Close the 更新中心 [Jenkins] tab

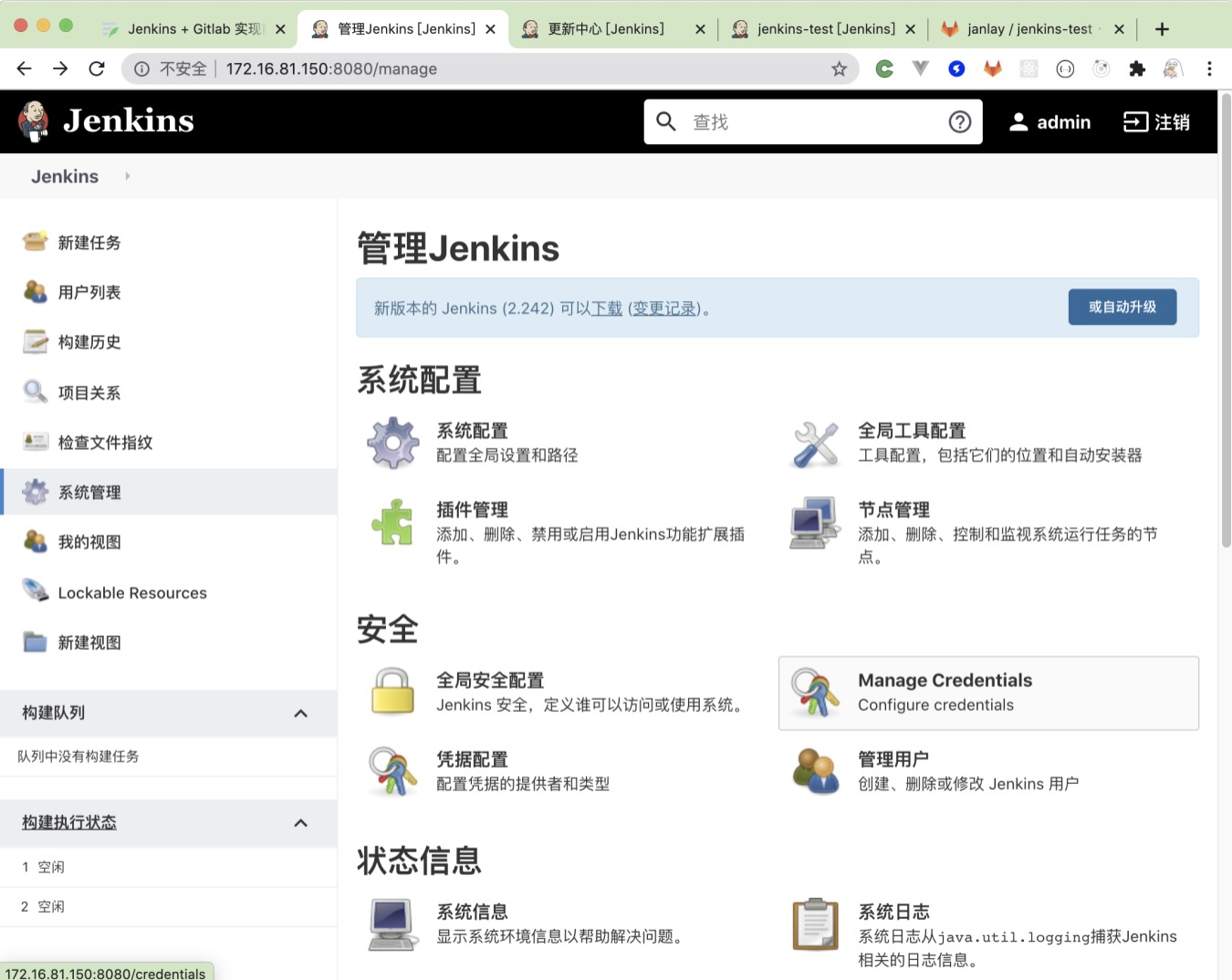click(700, 29)
